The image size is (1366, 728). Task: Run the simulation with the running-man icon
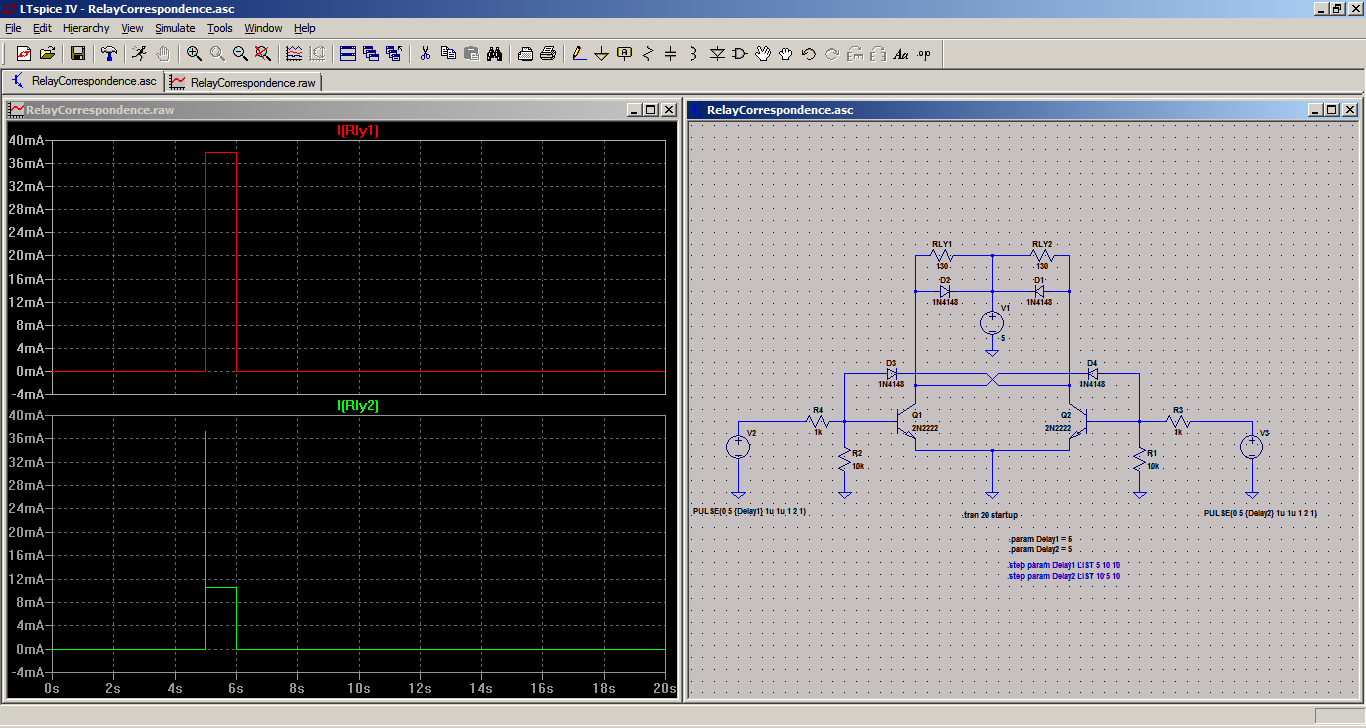[x=139, y=53]
